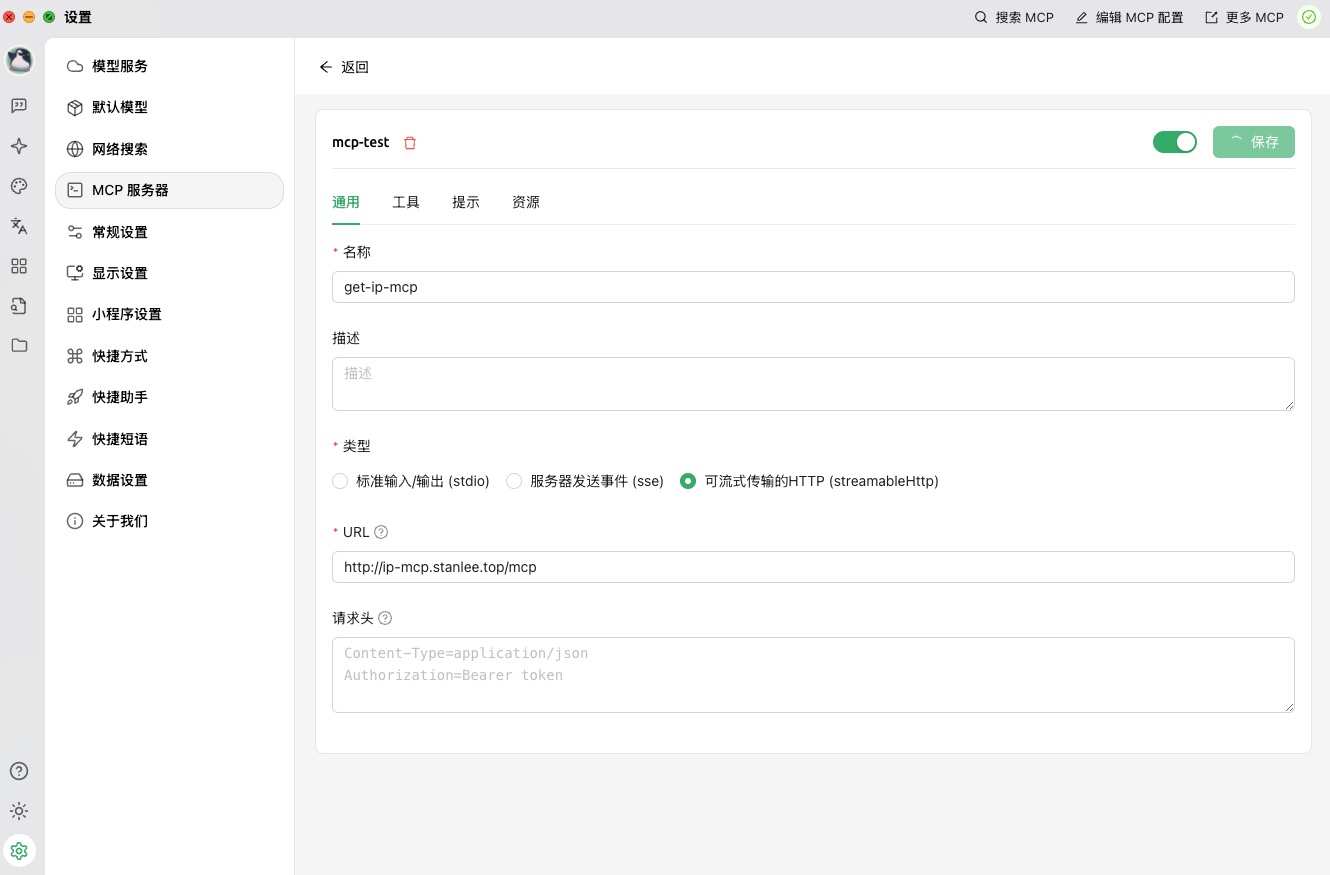Image resolution: width=1330 pixels, height=875 pixels.
Task: Open the paintings palette icon
Action: [19, 186]
